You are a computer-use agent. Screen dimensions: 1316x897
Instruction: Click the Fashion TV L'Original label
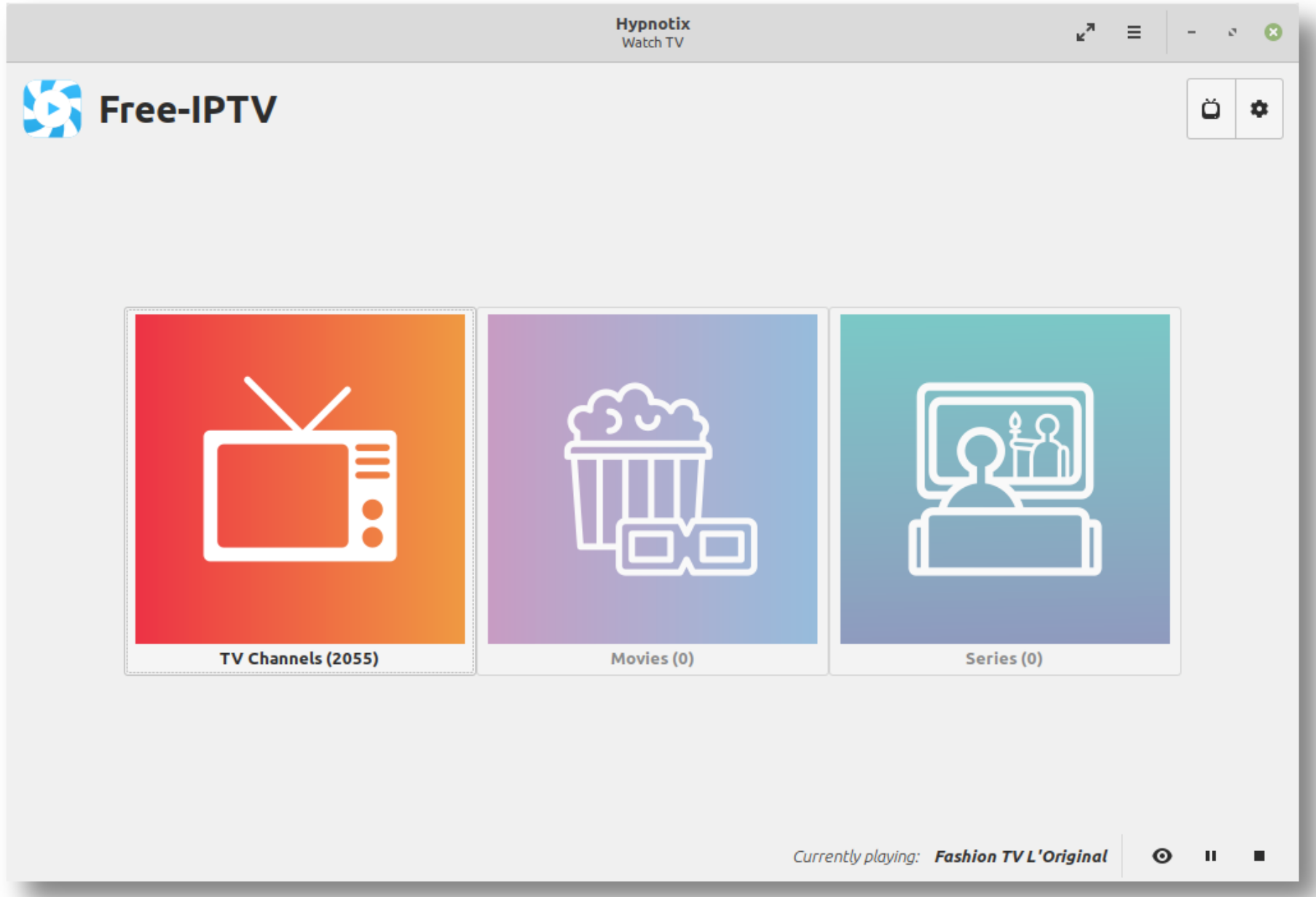1020,856
